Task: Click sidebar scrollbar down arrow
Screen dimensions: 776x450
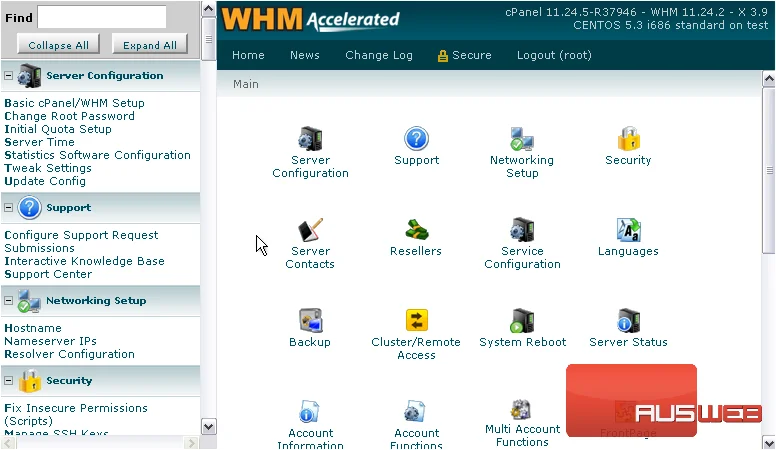Action: pos(208,427)
